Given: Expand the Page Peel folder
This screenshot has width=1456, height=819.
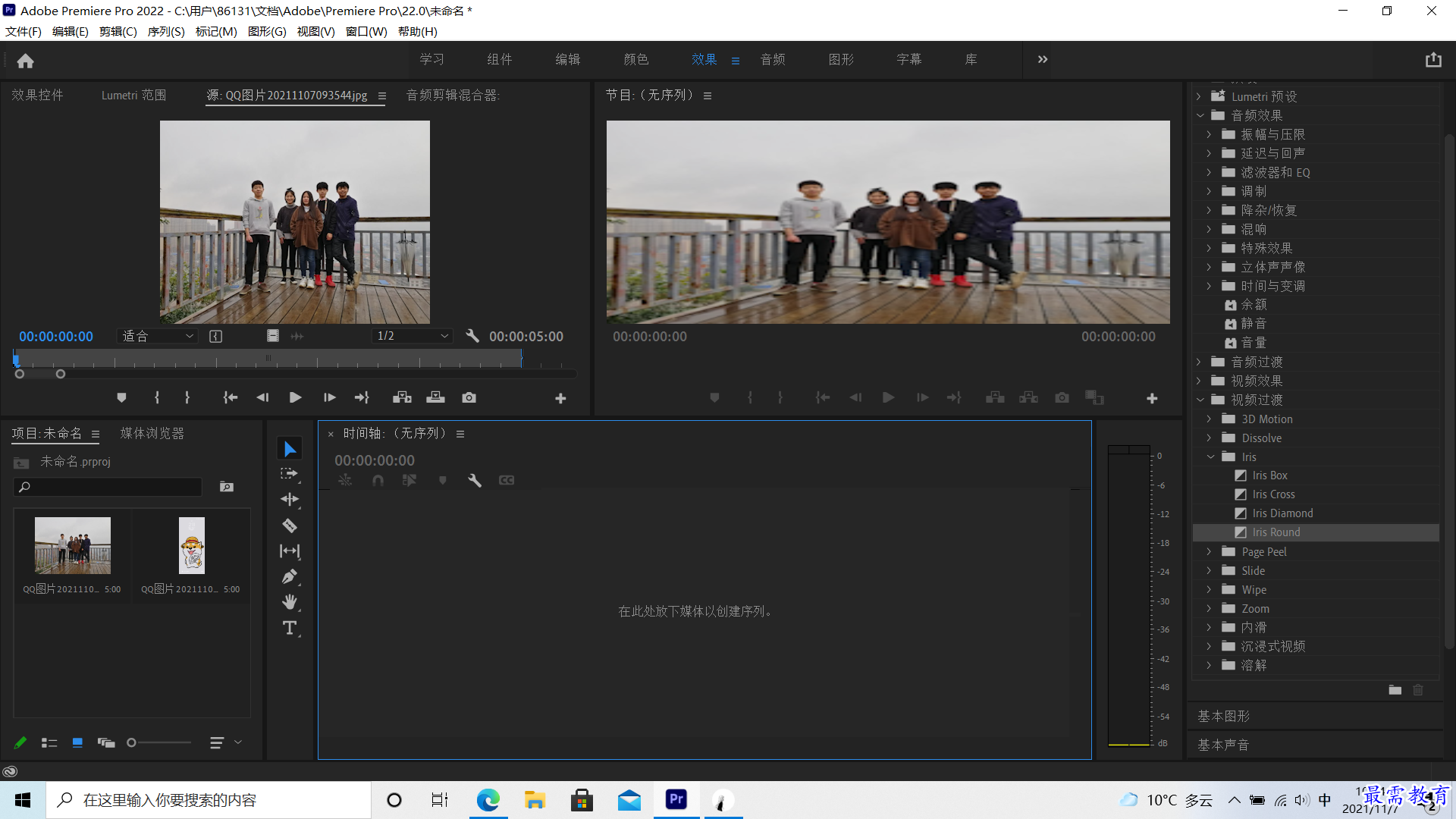Looking at the screenshot, I should [1210, 551].
